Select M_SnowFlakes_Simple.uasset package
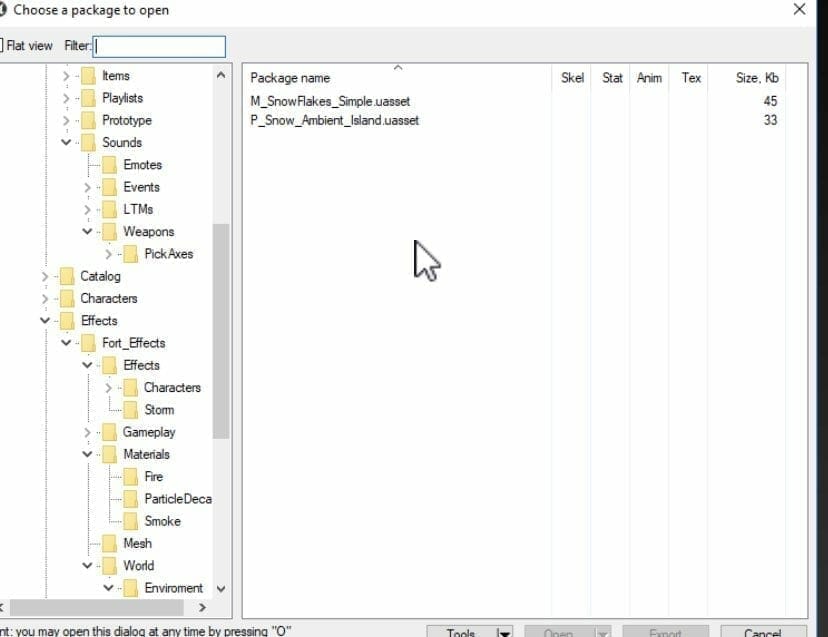The image size is (828, 637). (x=330, y=101)
